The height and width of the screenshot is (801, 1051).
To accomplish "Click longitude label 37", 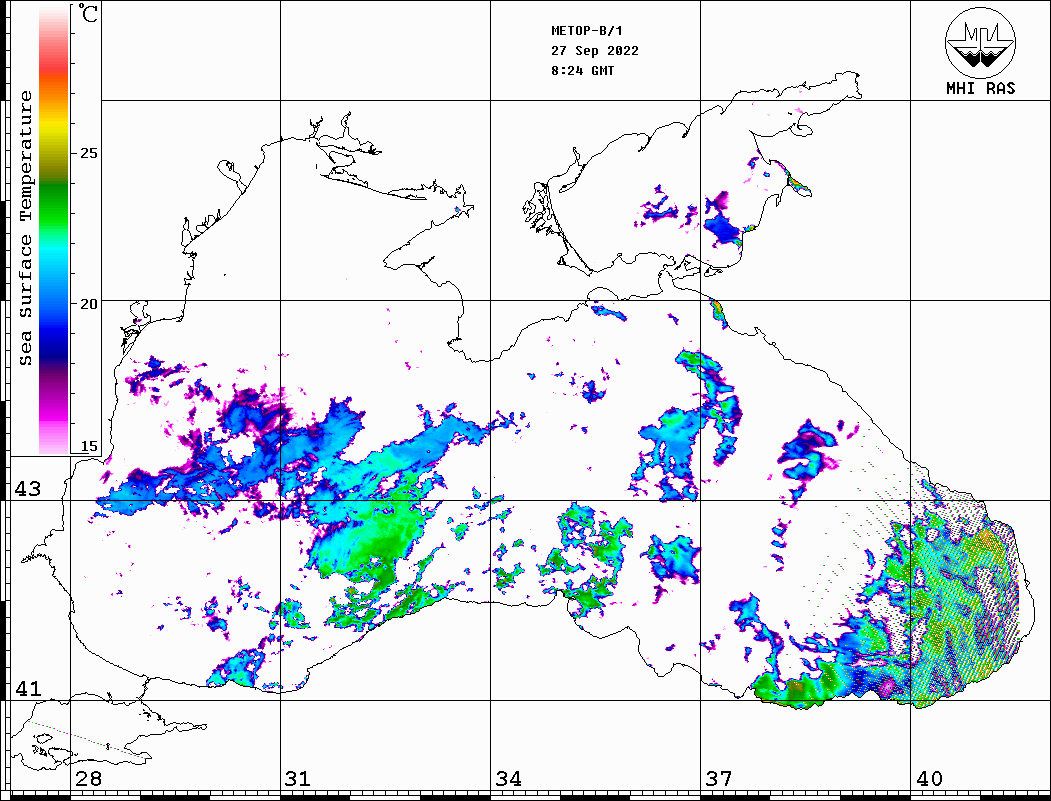I will (719, 778).
